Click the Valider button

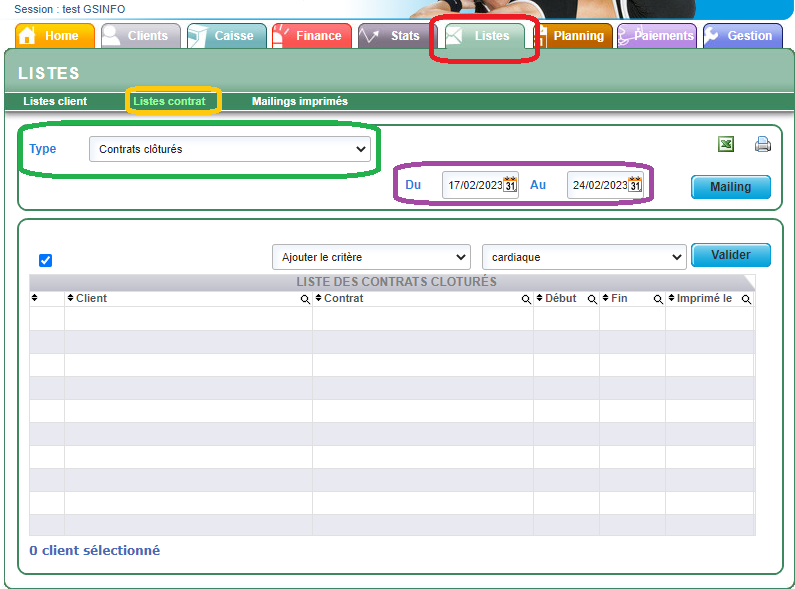(x=731, y=255)
